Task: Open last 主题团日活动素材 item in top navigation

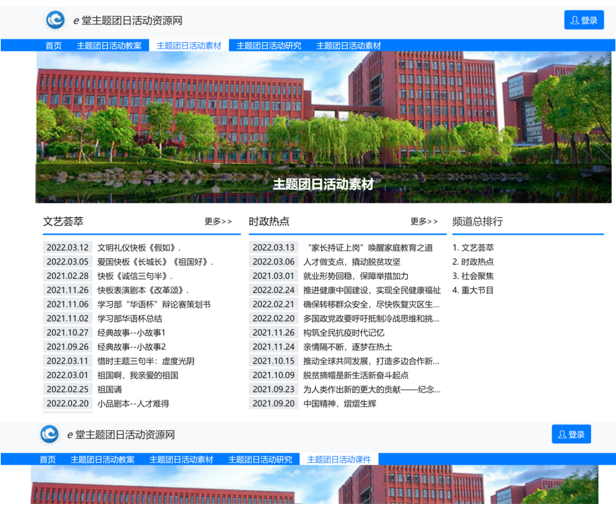Action: (348, 46)
